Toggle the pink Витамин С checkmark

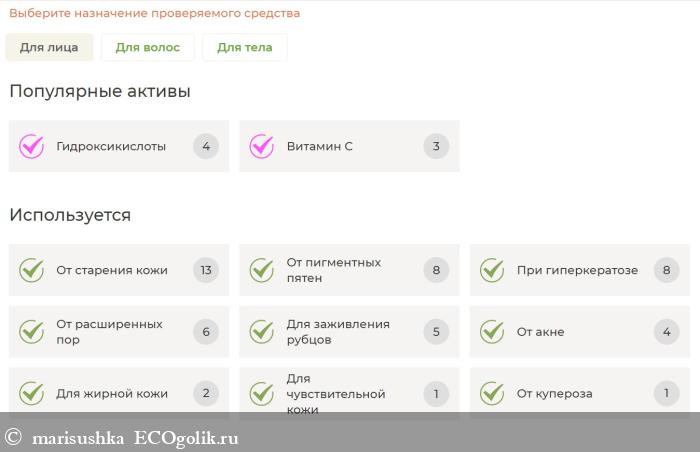(262, 146)
